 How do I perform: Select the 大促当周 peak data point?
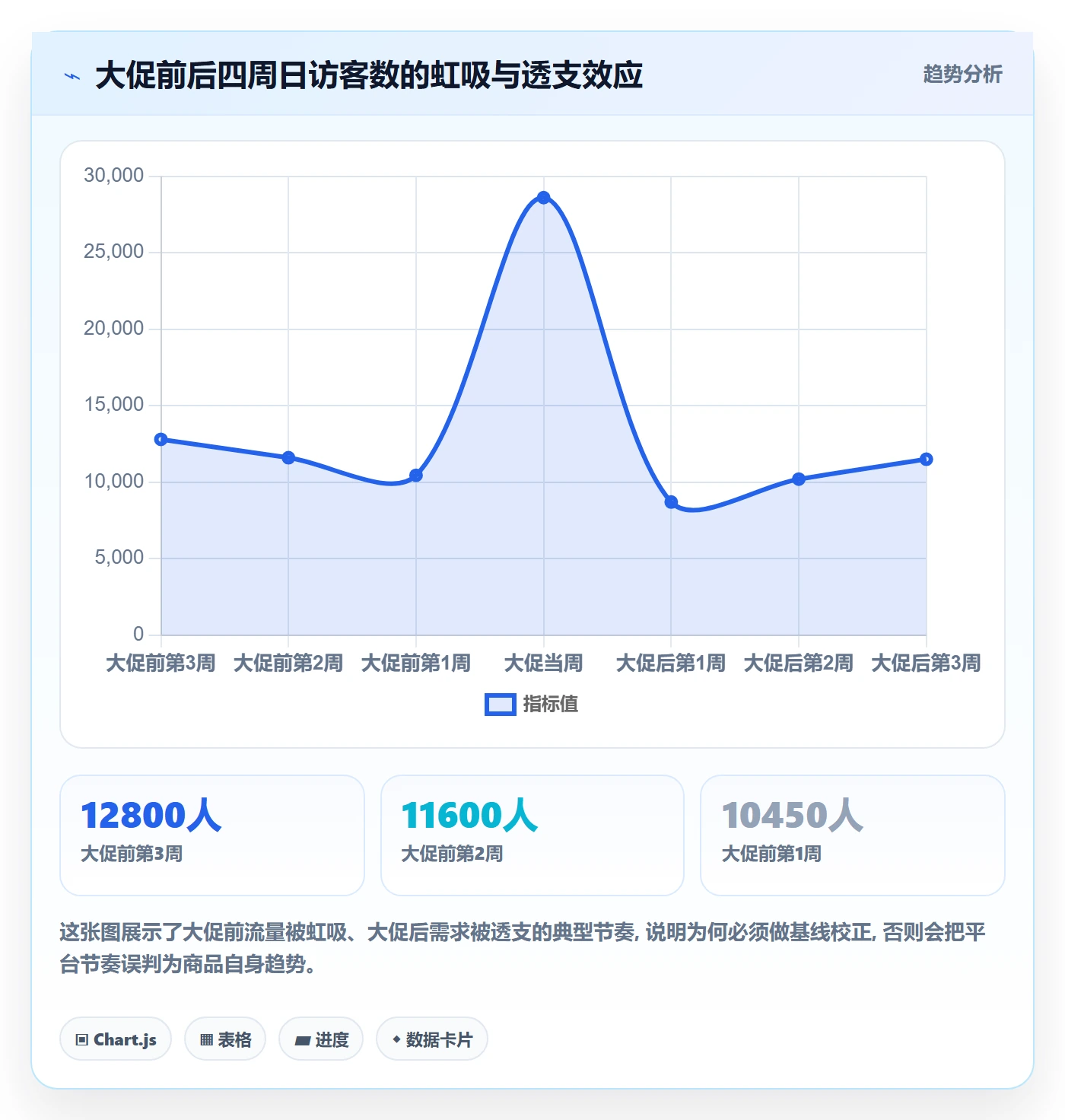(x=543, y=198)
